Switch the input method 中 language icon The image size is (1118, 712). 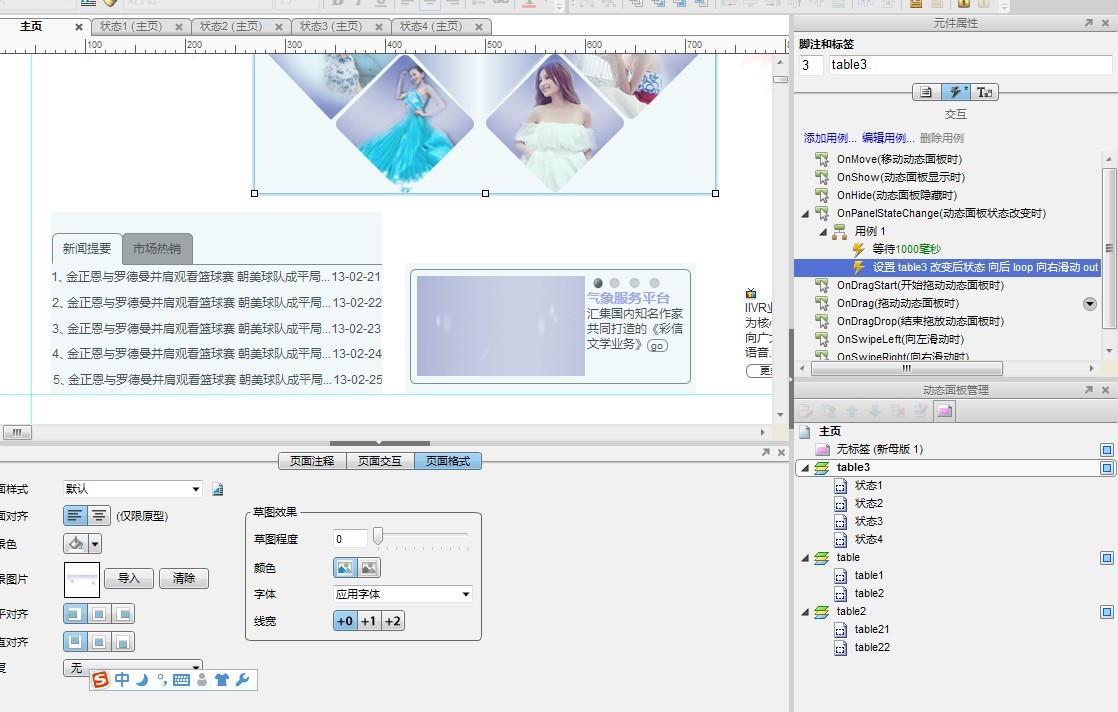coord(122,680)
